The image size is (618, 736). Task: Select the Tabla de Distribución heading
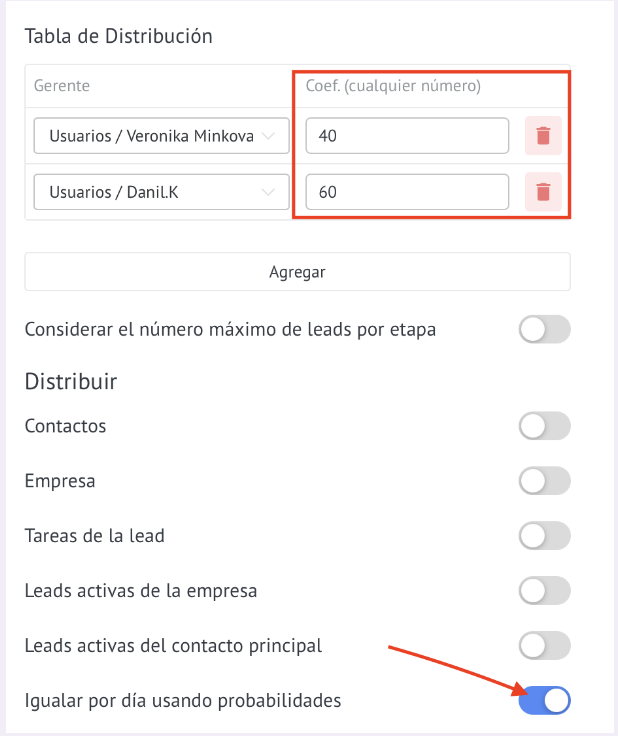(119, 36)
